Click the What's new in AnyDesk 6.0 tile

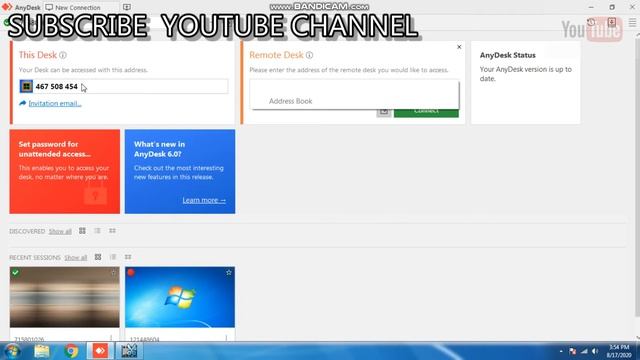pyautogui.click(x=180, y=171)
